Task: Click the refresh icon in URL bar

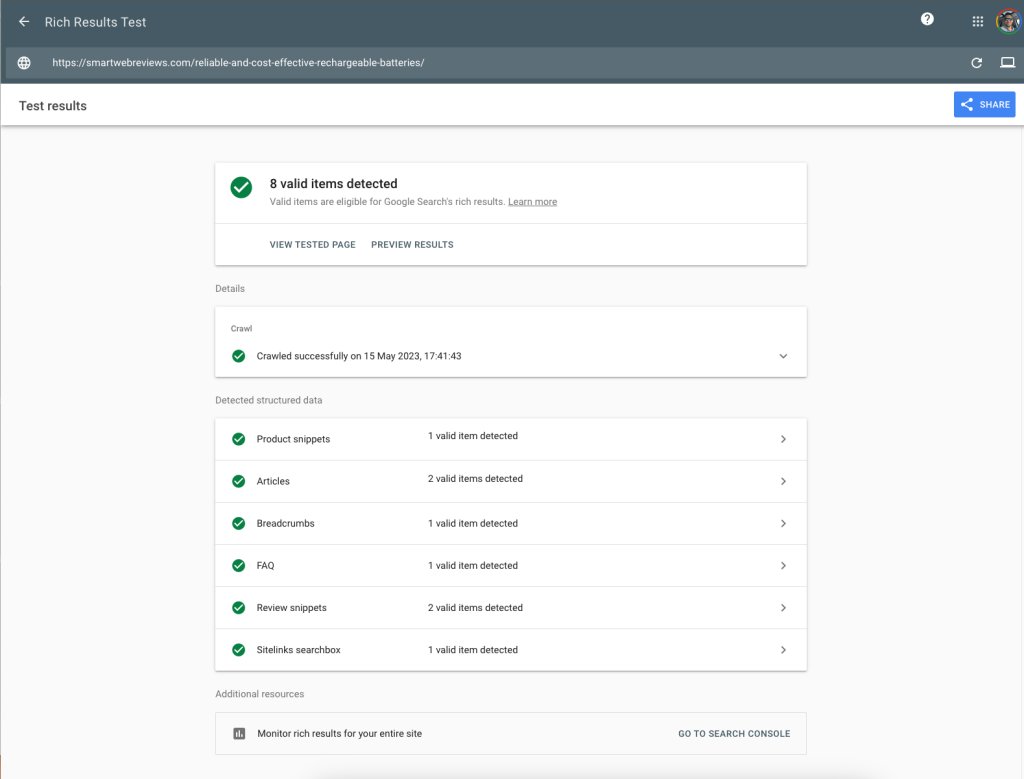Action: click(x=977, y=63)
